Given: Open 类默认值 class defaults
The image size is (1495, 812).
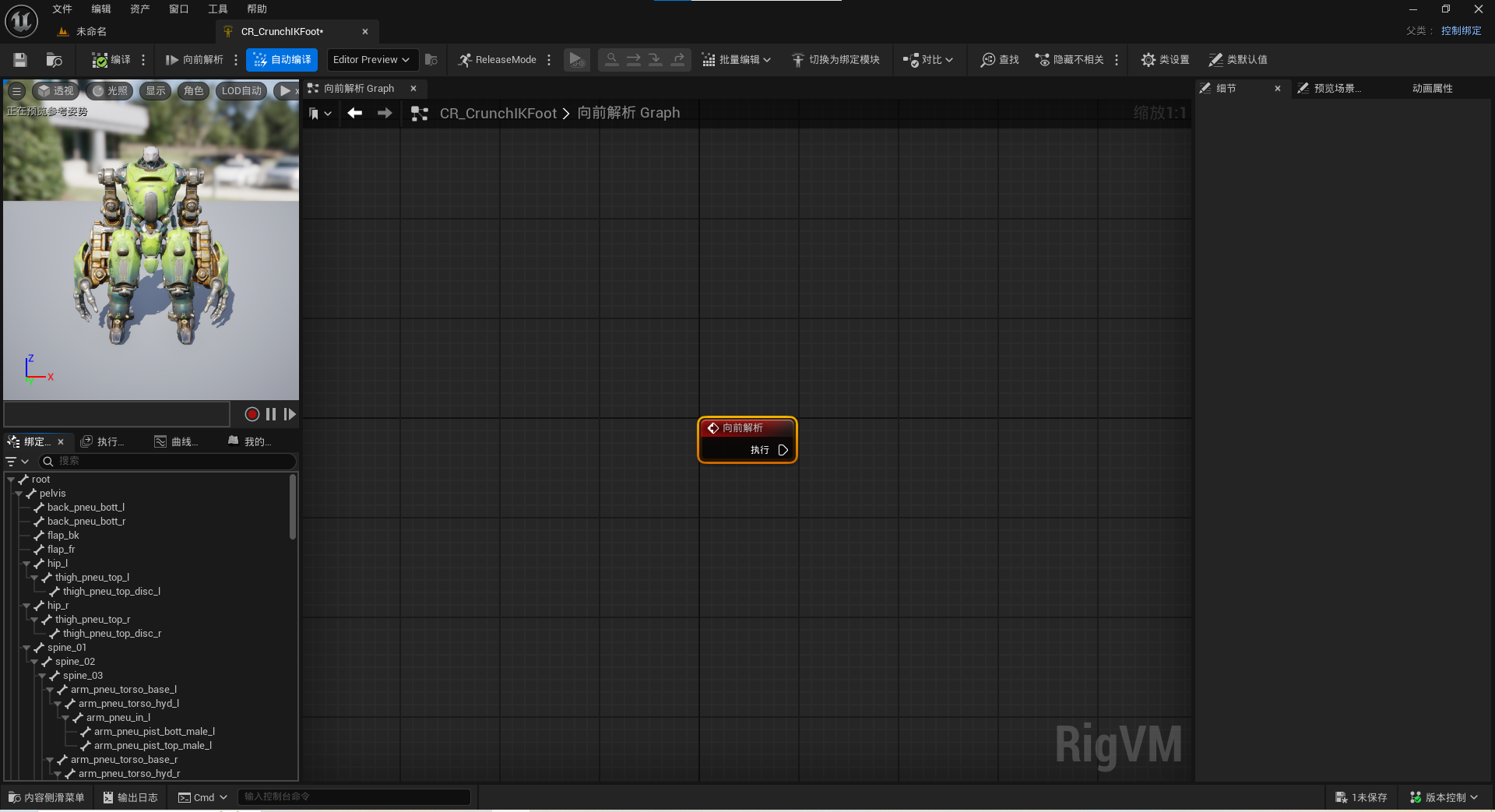Looking at the screenshot, I should tap(1238, 60).
